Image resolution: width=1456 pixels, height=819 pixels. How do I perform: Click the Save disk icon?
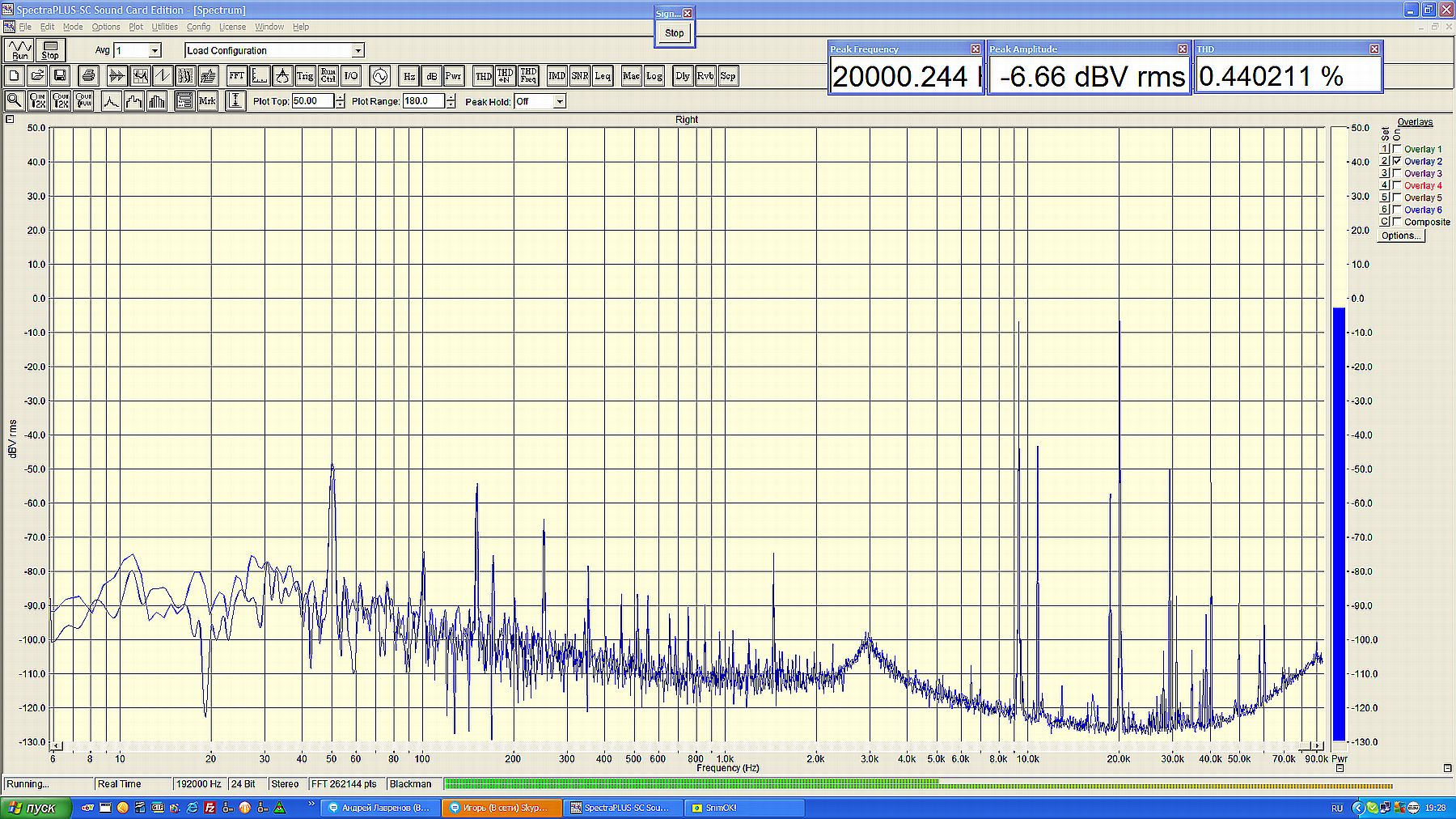pos(60,76)
